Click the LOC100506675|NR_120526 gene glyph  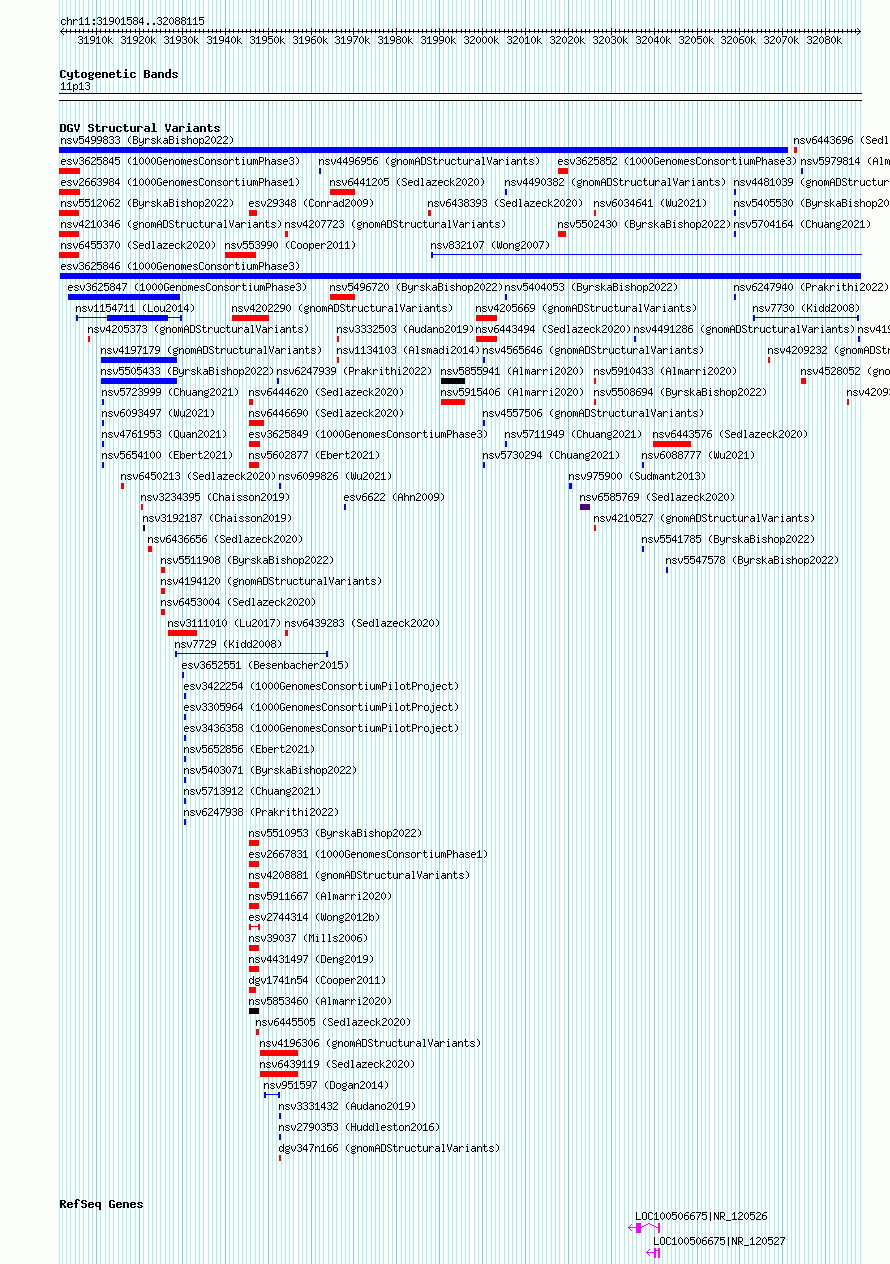point(646,1227)
